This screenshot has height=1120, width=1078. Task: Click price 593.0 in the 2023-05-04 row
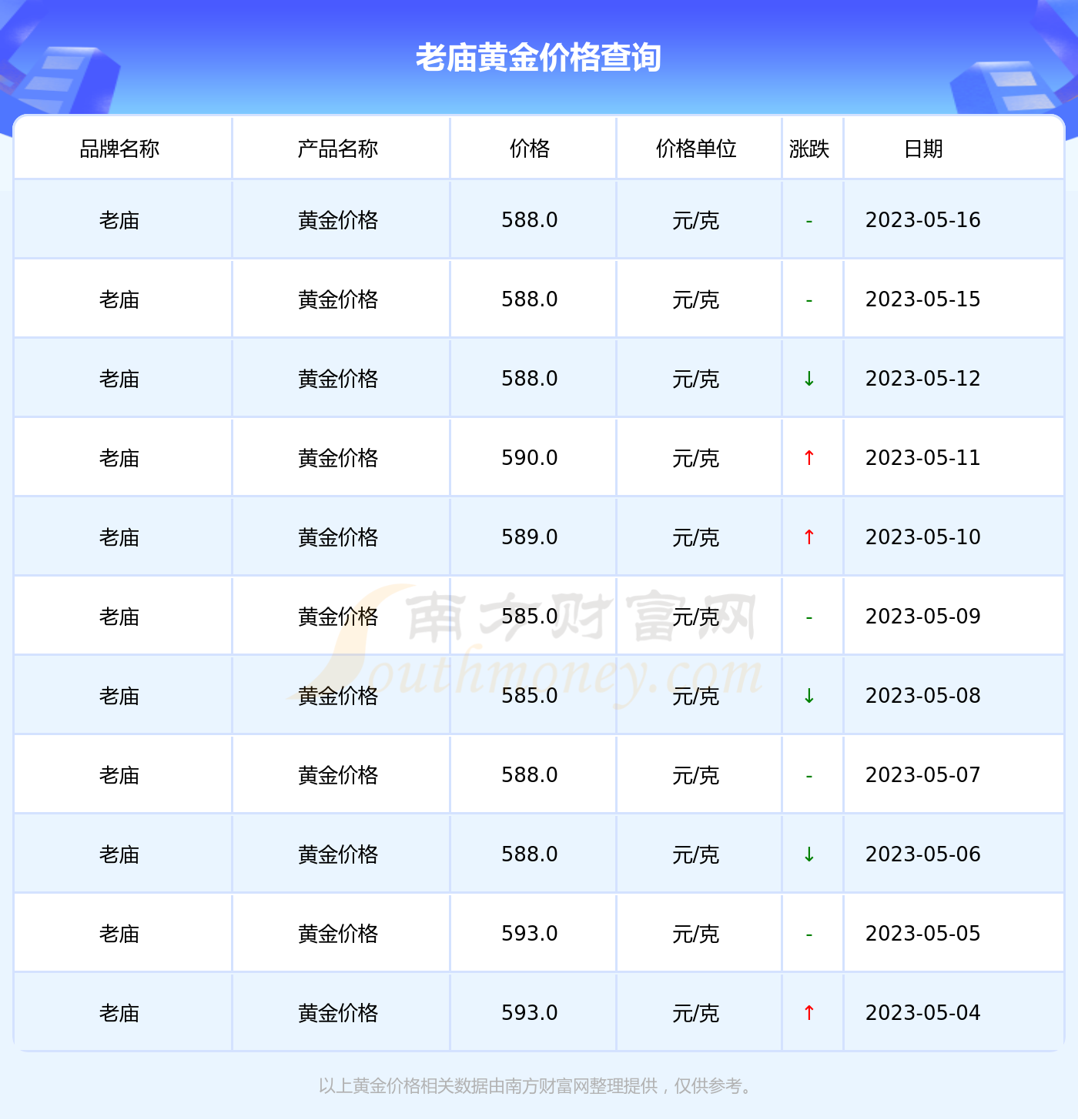pos(530,1013)
